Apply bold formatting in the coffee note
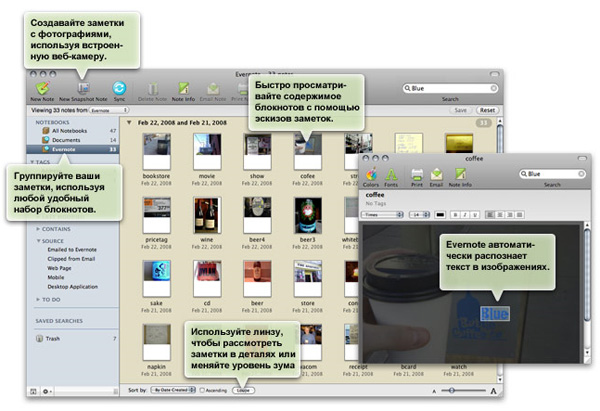This screenshot has height=411, width=600. pyautogui.click(x=455, y=215)
